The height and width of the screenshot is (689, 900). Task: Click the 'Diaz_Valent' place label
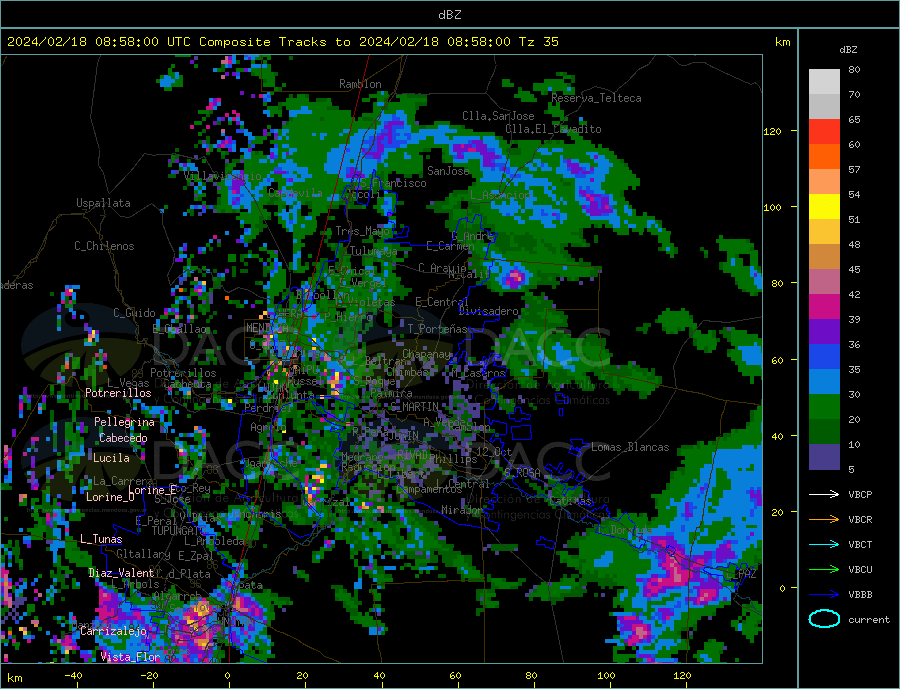pyautogui.click(x=121, y=573)
